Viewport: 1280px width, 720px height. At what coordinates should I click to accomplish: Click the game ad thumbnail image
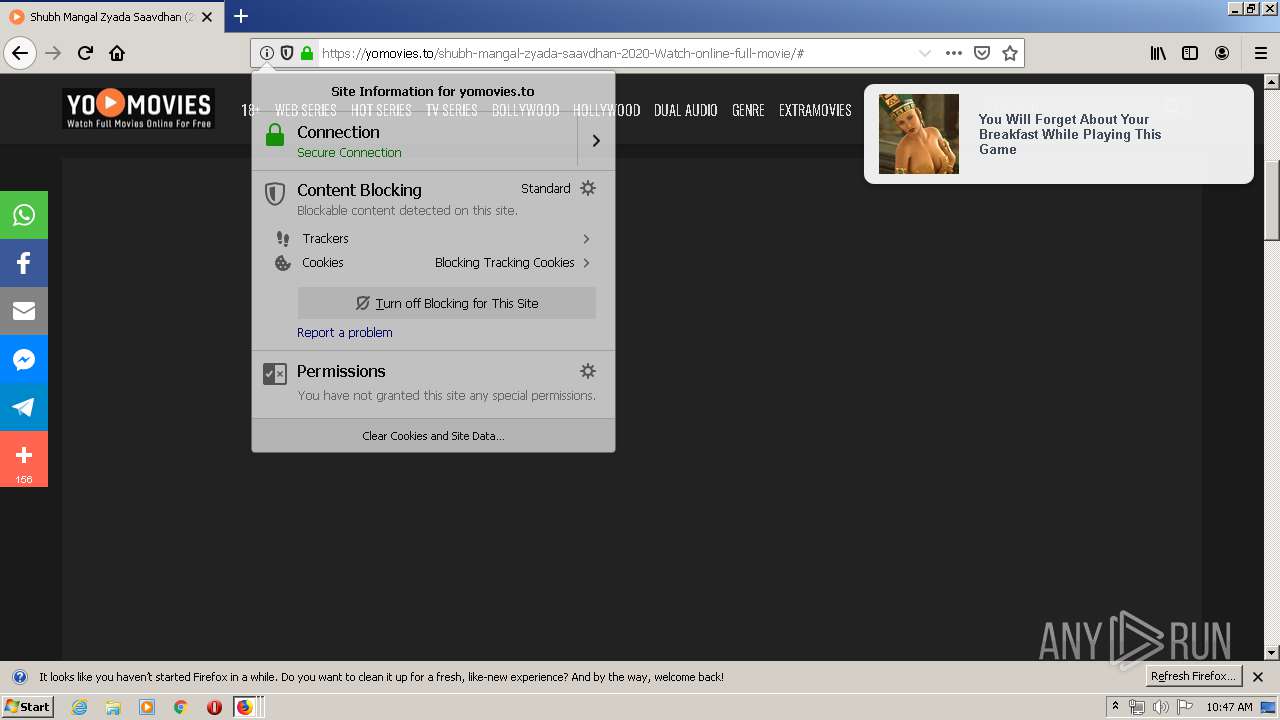(x=919, y=134)
